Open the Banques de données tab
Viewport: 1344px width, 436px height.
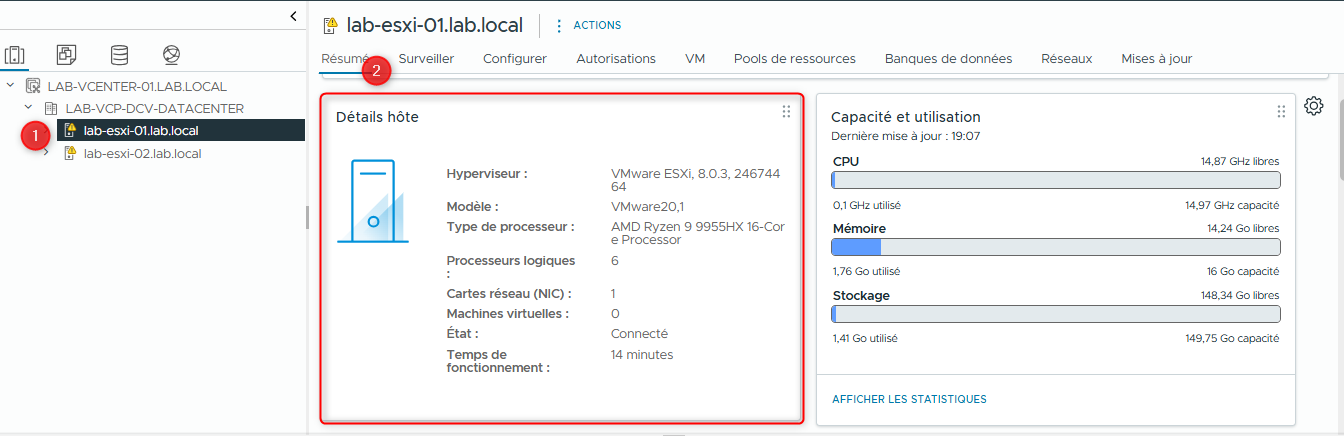(x=948, y=59)
